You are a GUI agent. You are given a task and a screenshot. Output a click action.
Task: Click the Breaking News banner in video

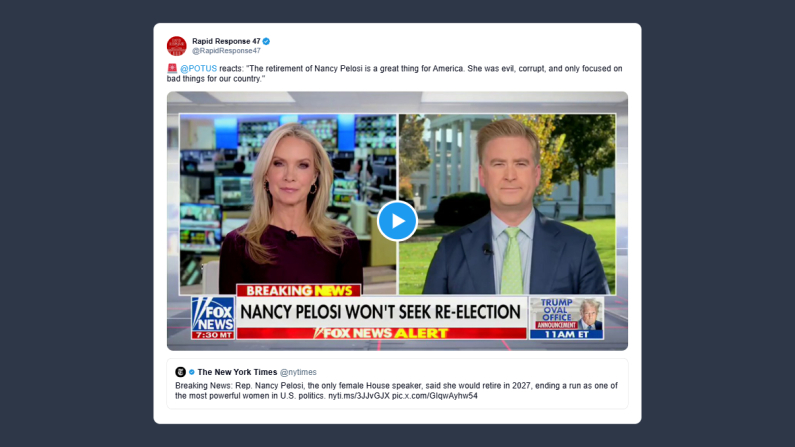(x=299, y=290)
